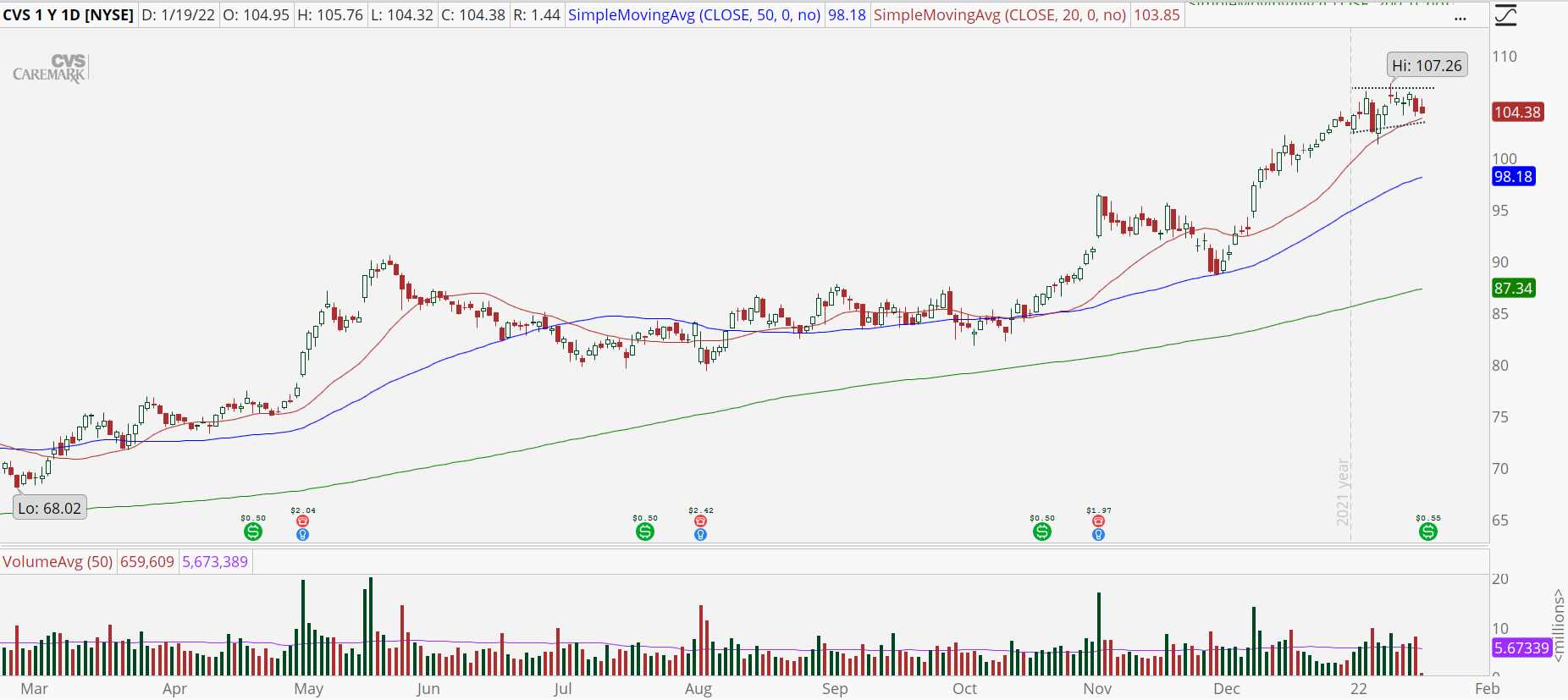Click the purple 5.67339 volume axis label

point(1521,648)
